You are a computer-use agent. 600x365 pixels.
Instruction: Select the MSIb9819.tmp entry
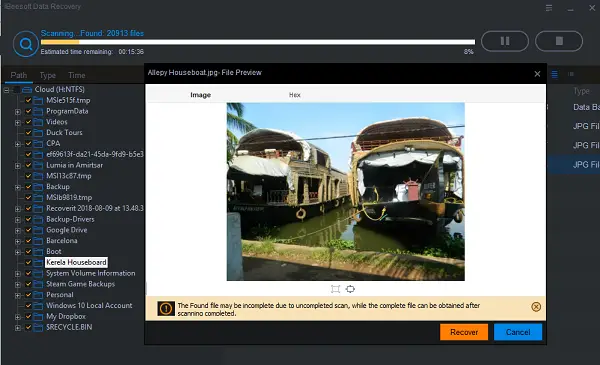[69, 197]
